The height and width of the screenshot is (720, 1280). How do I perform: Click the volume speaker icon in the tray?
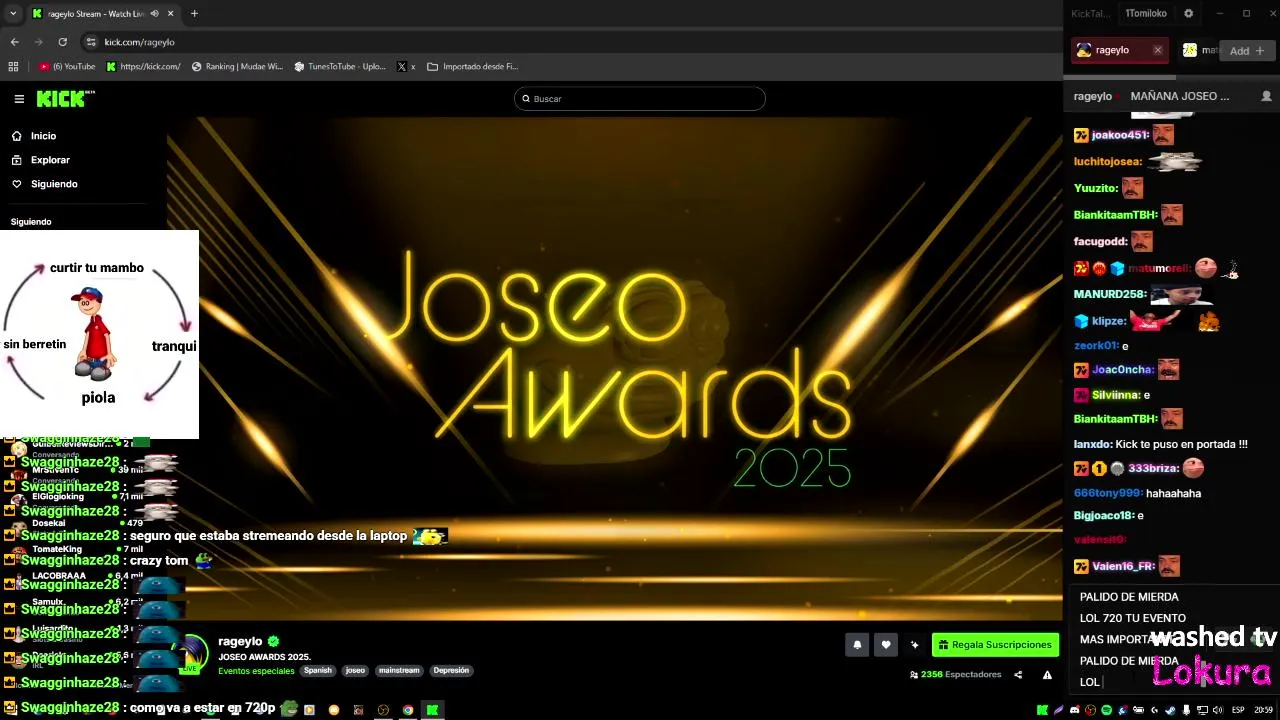point(1217,710)
